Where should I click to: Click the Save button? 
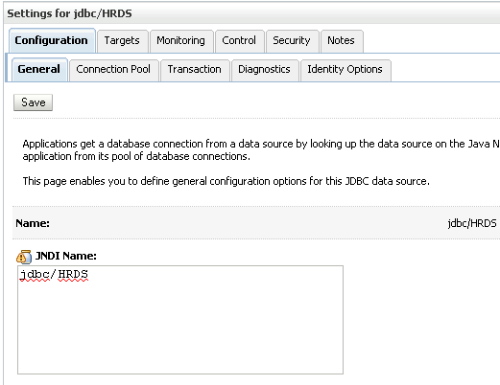click(33, 102)
